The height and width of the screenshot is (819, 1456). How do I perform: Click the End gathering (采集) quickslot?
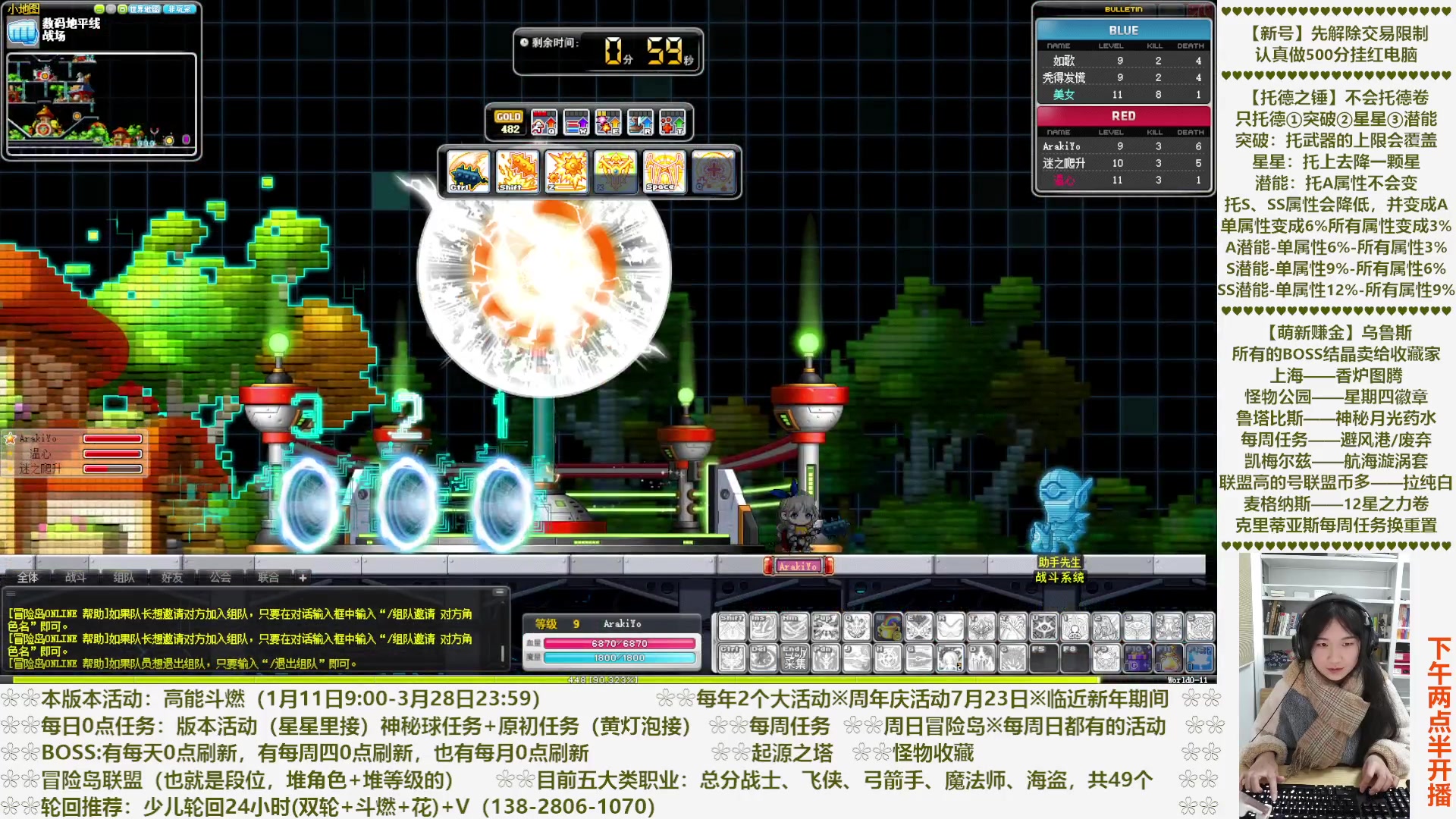click(x=795, y=658)
